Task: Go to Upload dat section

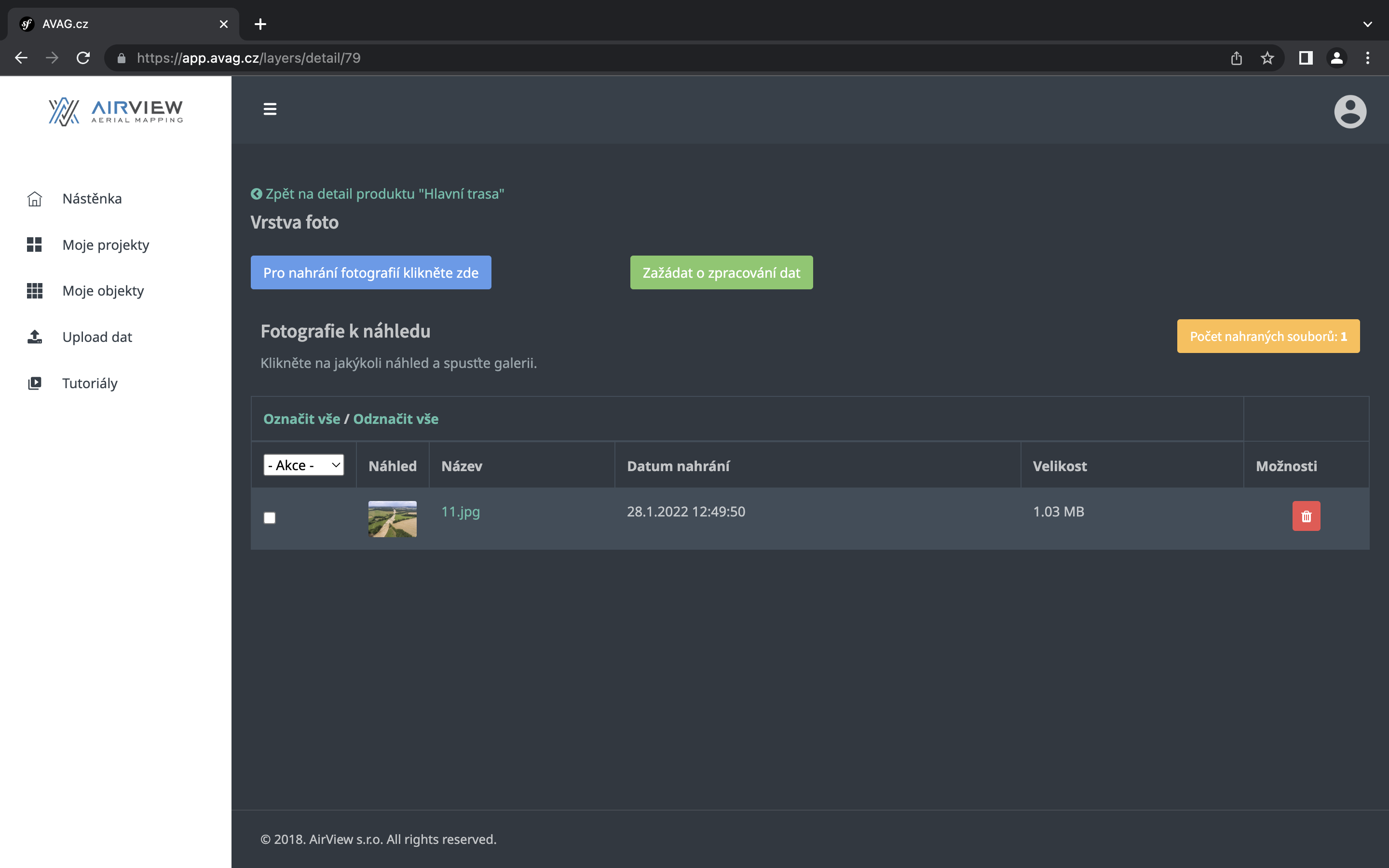Action: [x=97, y=337]
